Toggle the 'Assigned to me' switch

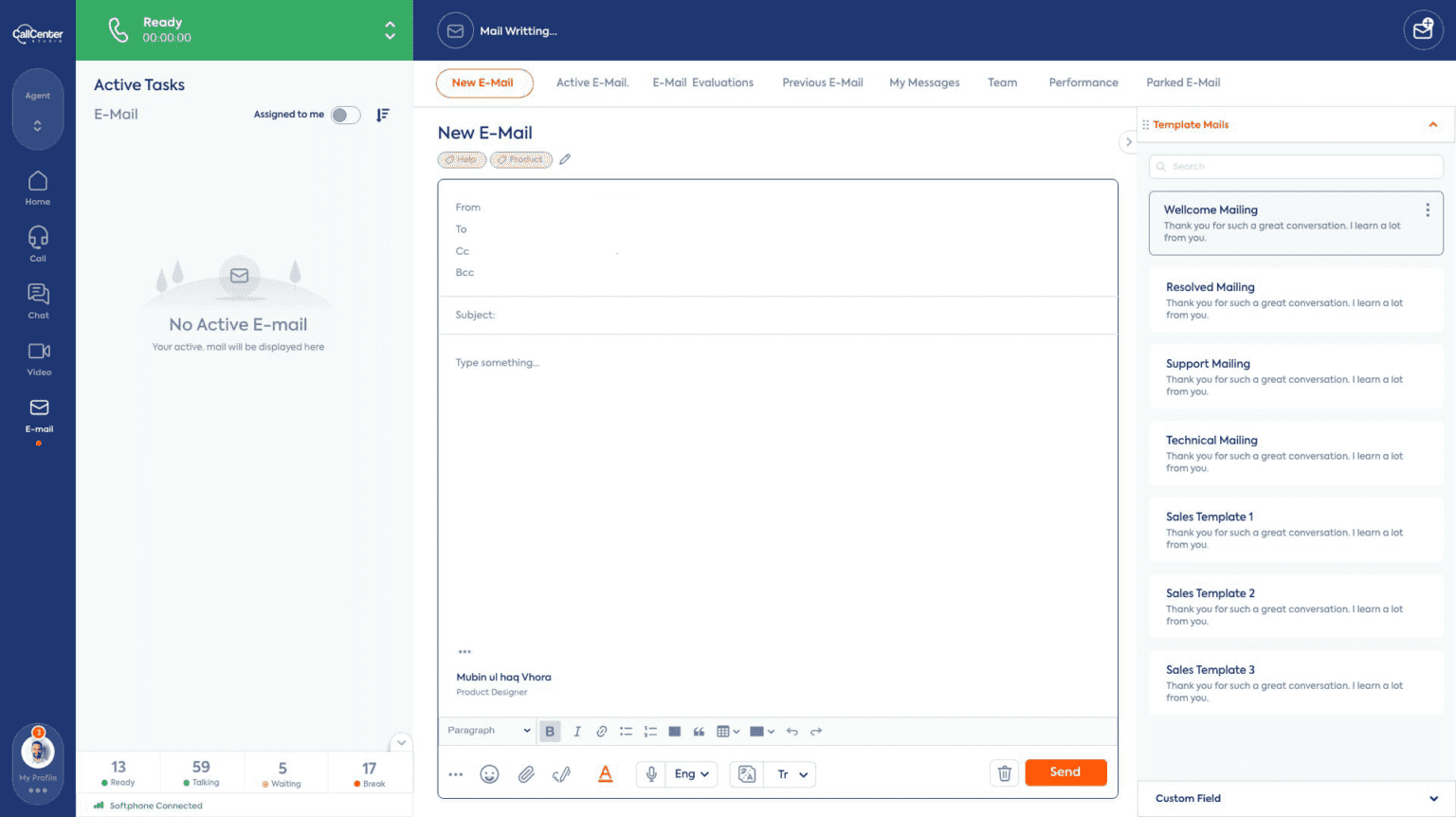(345, 114)
